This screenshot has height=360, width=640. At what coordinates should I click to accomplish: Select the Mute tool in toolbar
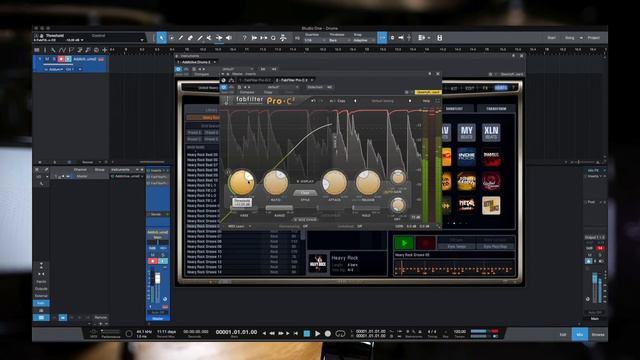click(x=209, y=38)
